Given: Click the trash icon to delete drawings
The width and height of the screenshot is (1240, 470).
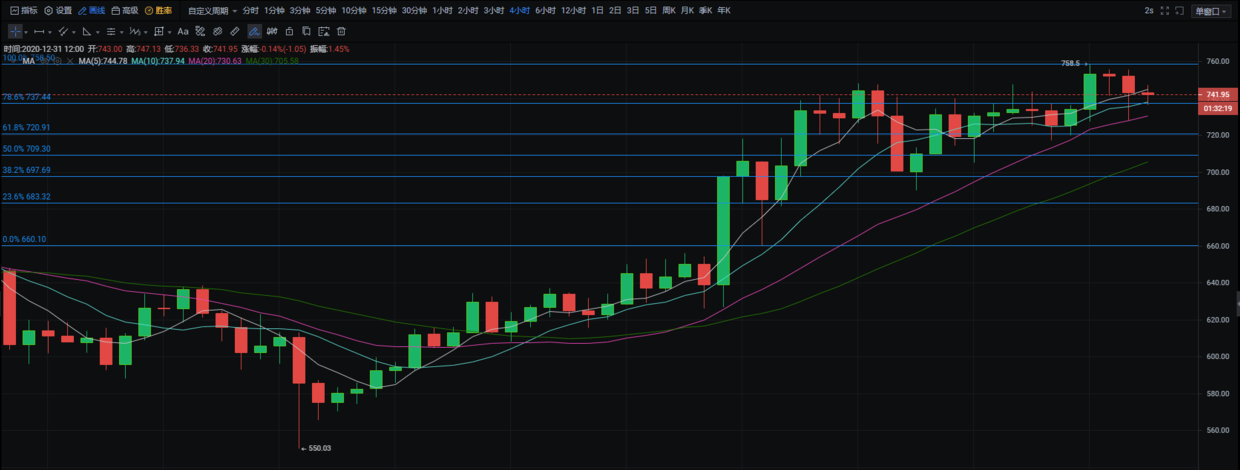Looking at the screenshot, I should tap(340, 31).
